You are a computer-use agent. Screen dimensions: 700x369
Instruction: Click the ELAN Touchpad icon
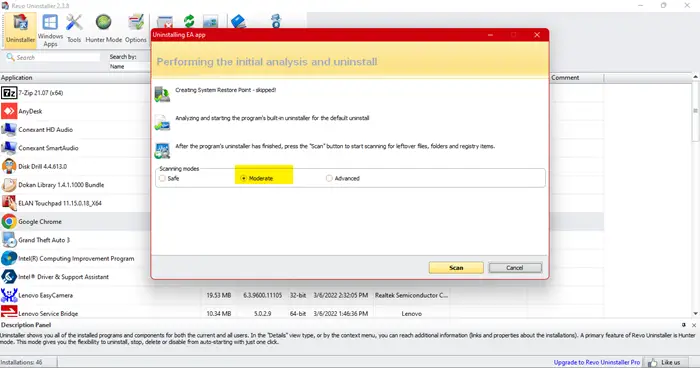pyautogui.click(x=9, y=203)
